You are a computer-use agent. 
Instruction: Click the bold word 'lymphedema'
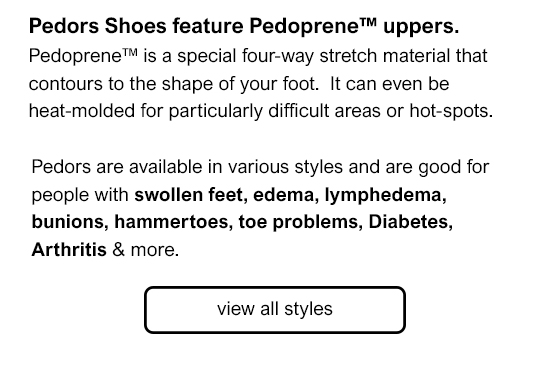tap(383, 195)
